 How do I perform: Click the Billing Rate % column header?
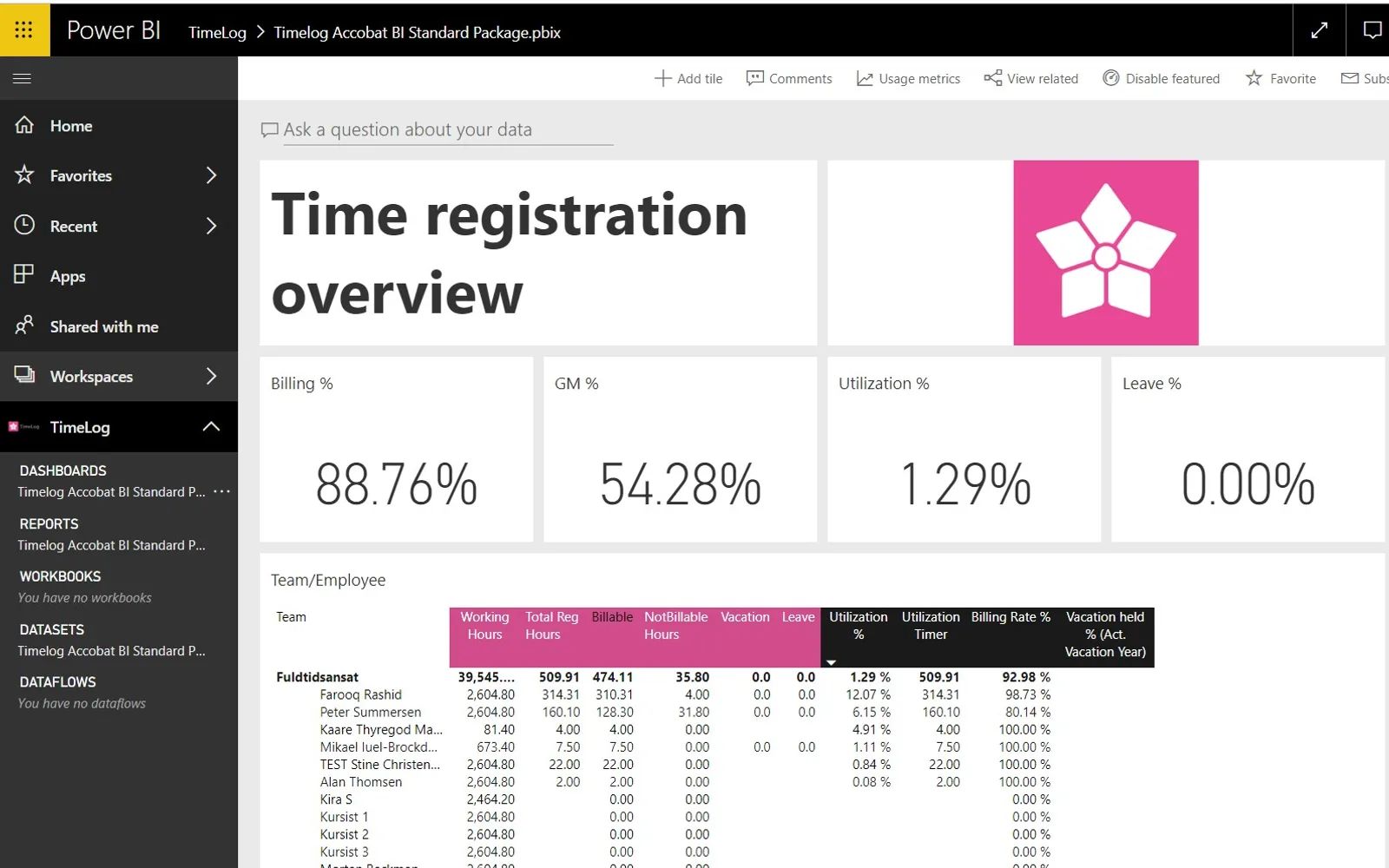pyautogui.click(x=1010, y=617)
